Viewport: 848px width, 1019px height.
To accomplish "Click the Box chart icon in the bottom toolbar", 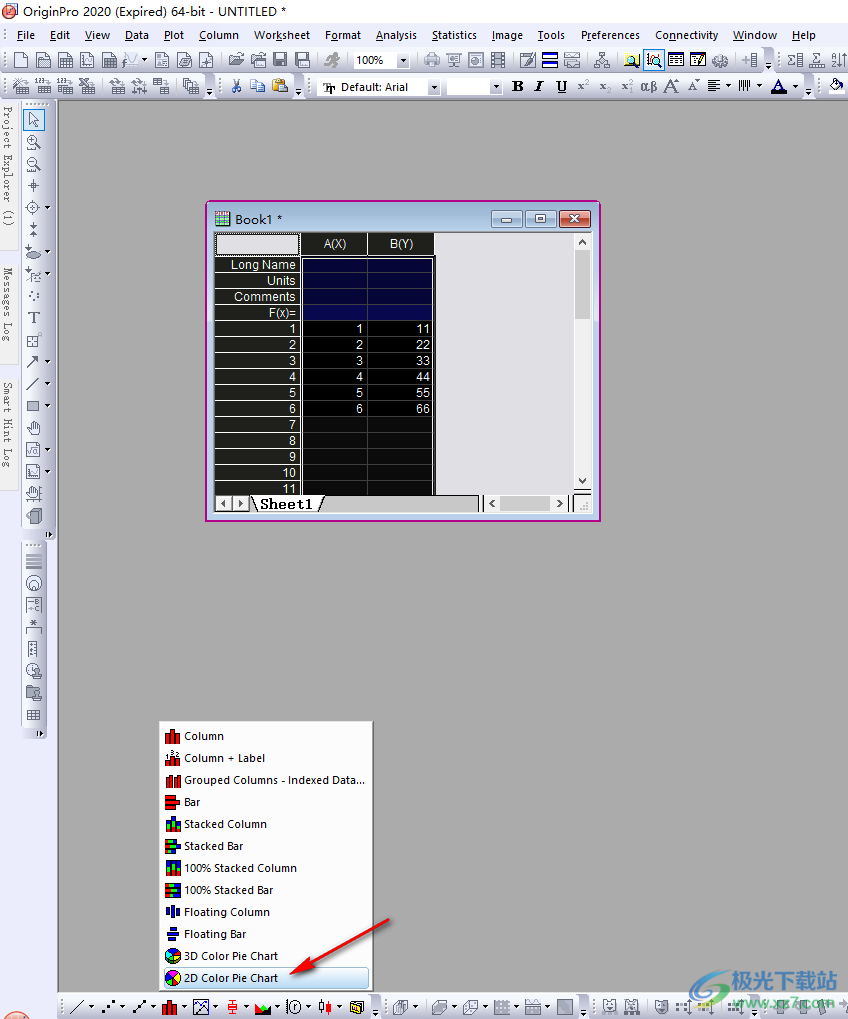I will click(x=232, y=1007).
